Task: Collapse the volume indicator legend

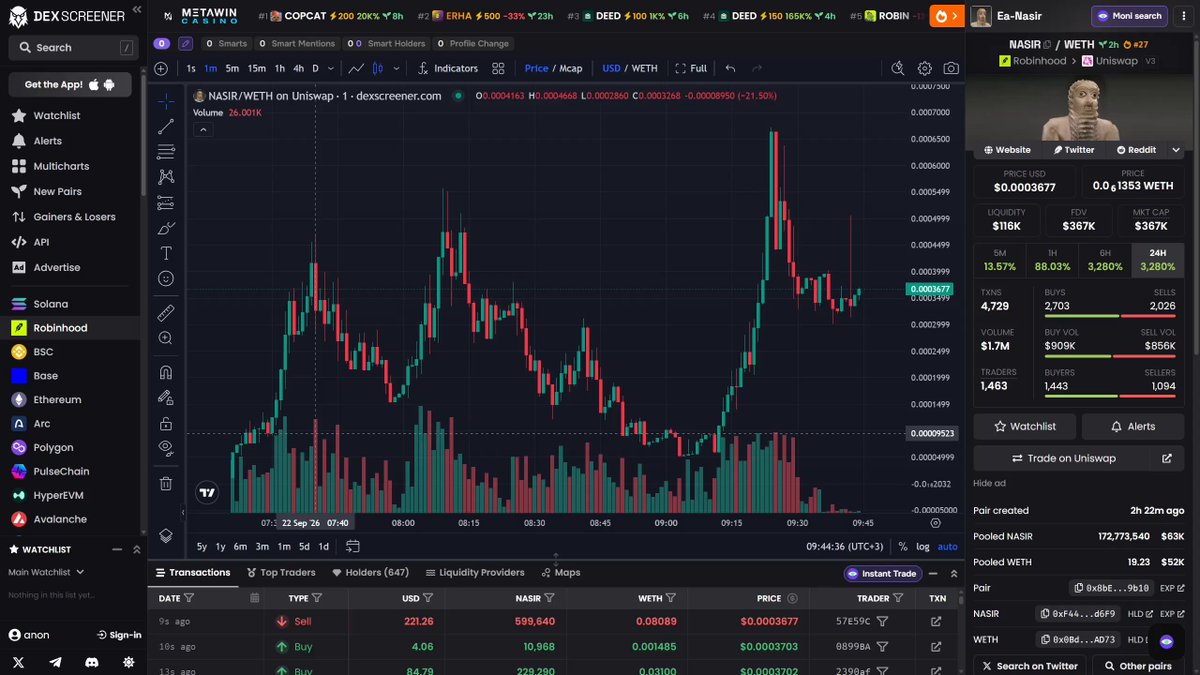Action: (203, 129)
